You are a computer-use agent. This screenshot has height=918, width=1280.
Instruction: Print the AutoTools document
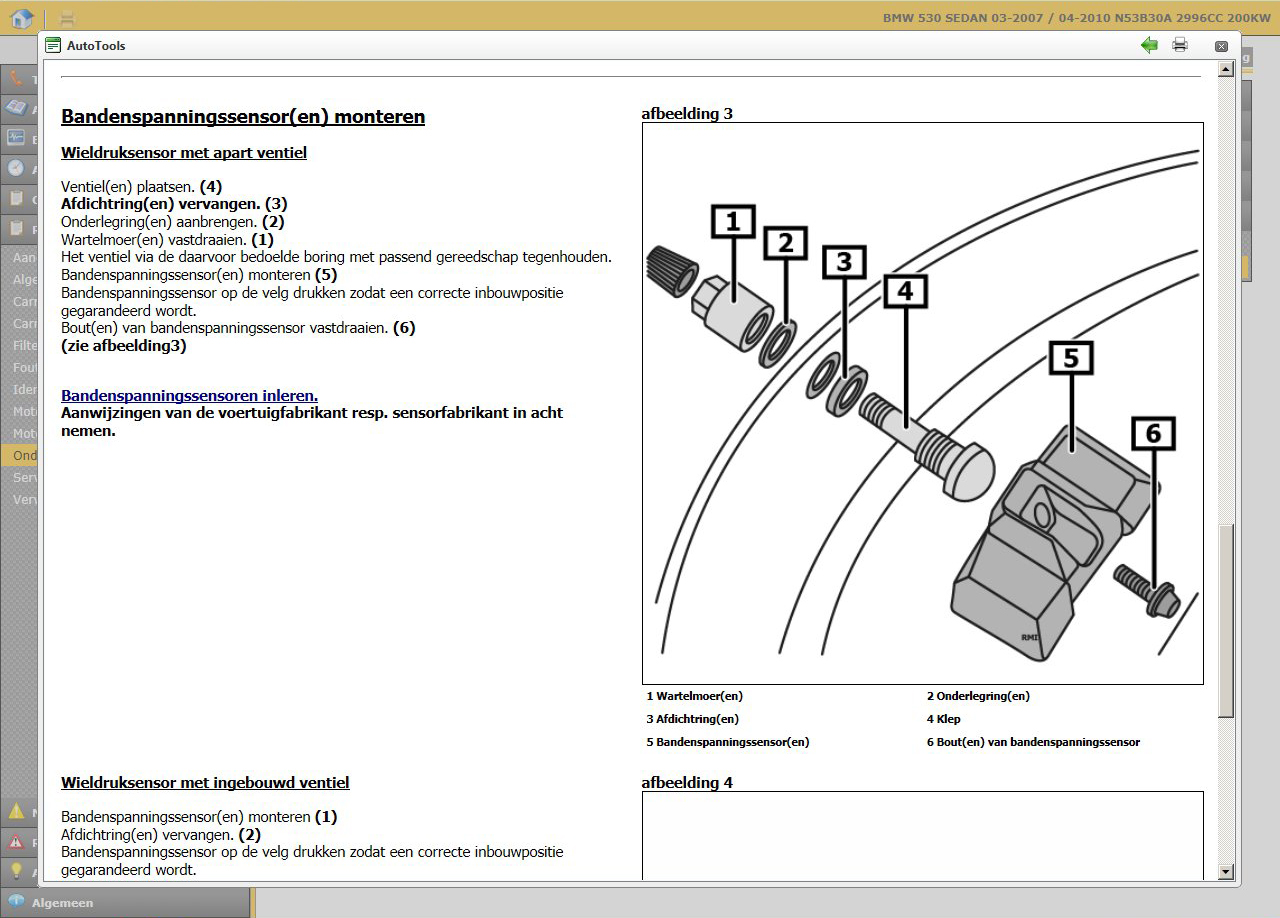point(1180,45)
